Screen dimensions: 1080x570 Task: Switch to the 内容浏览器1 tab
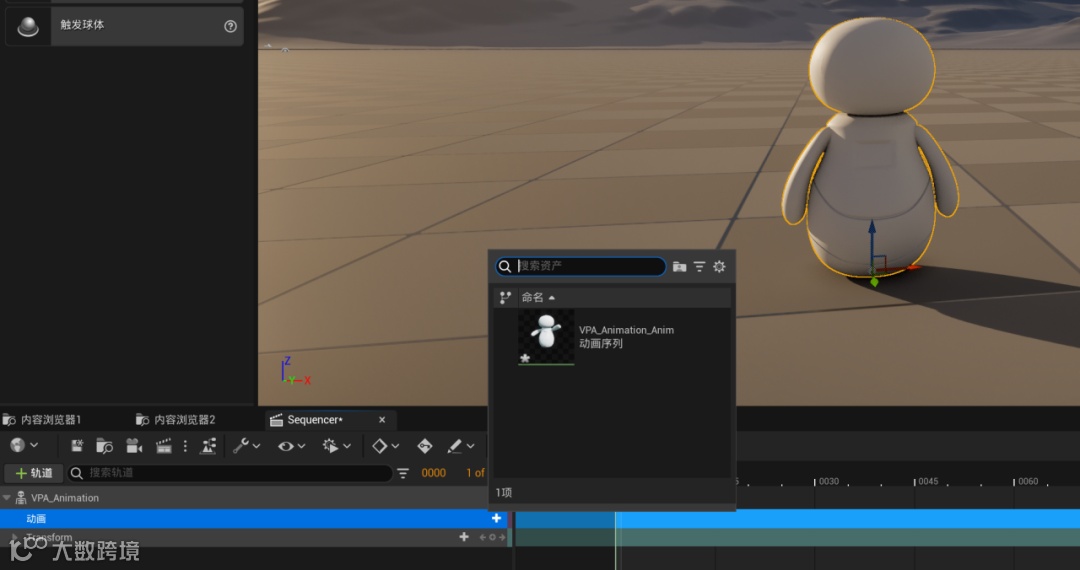(42, 420)
